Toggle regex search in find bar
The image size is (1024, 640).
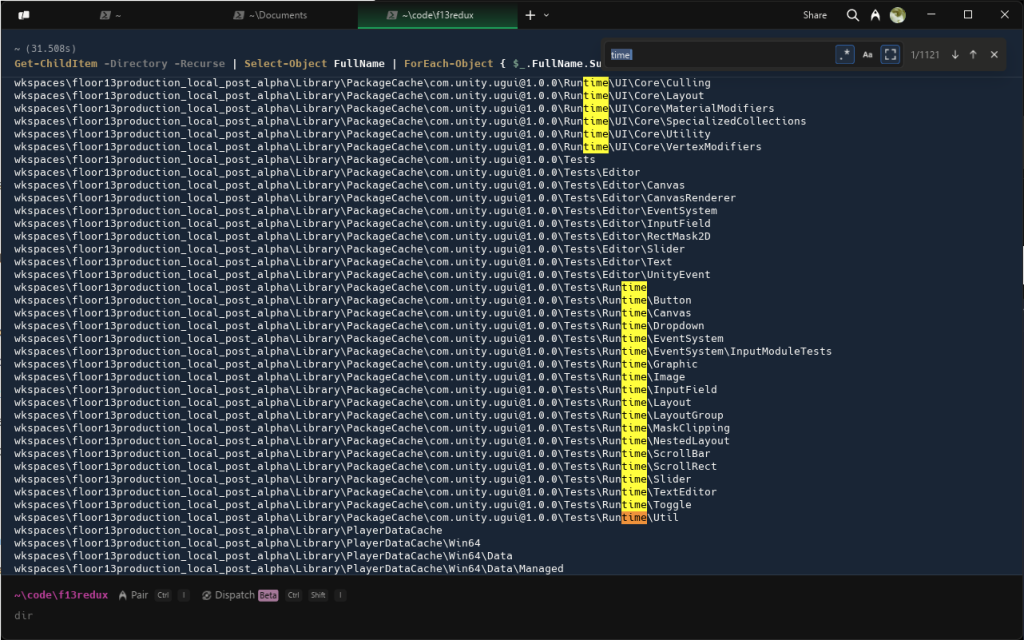tap(844, 55)
